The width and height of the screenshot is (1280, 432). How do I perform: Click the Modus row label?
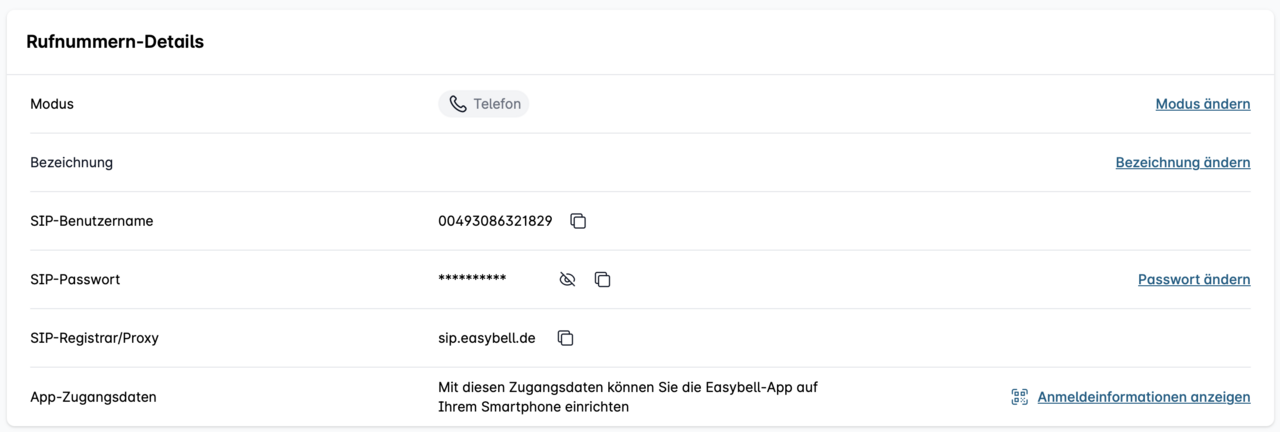point(52,104)
